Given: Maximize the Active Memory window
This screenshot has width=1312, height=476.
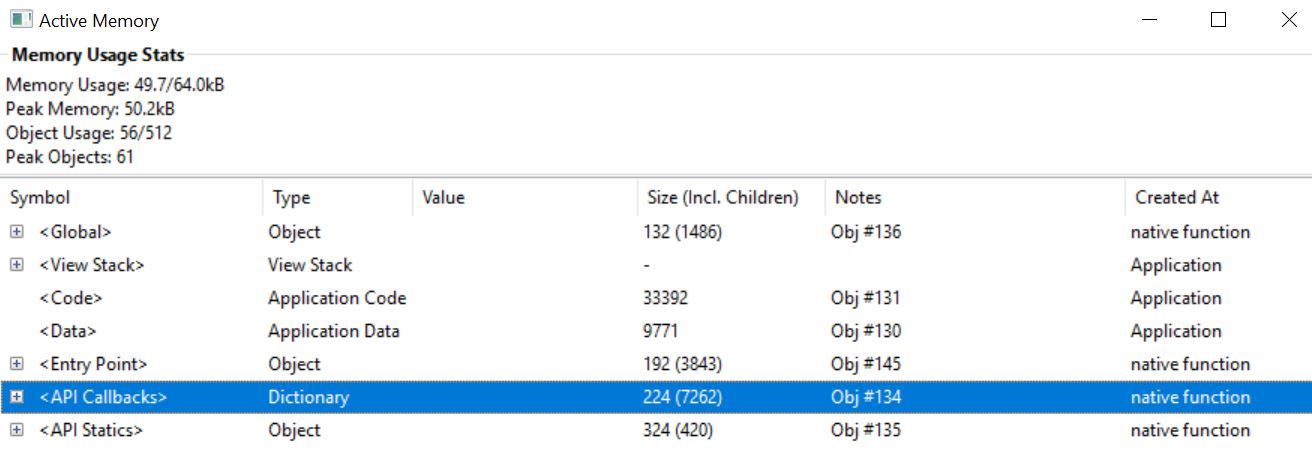Looking at the screenshot, I should [1218, 20].
